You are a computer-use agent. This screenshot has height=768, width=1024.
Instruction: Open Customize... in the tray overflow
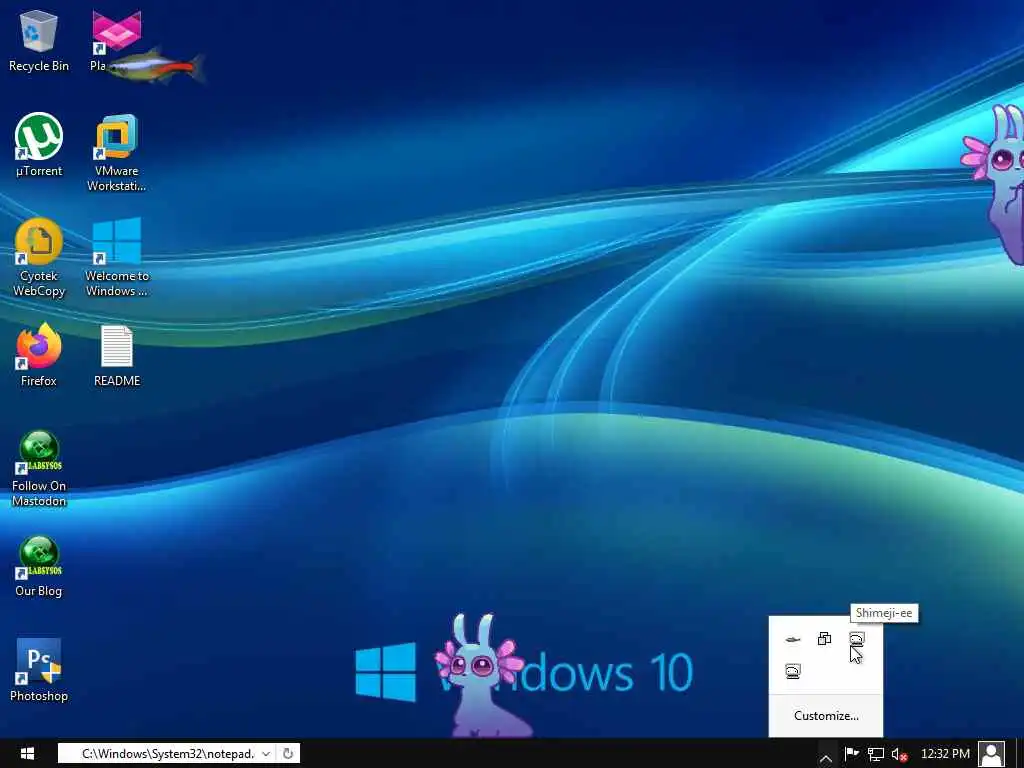click(x=826, y=716)
